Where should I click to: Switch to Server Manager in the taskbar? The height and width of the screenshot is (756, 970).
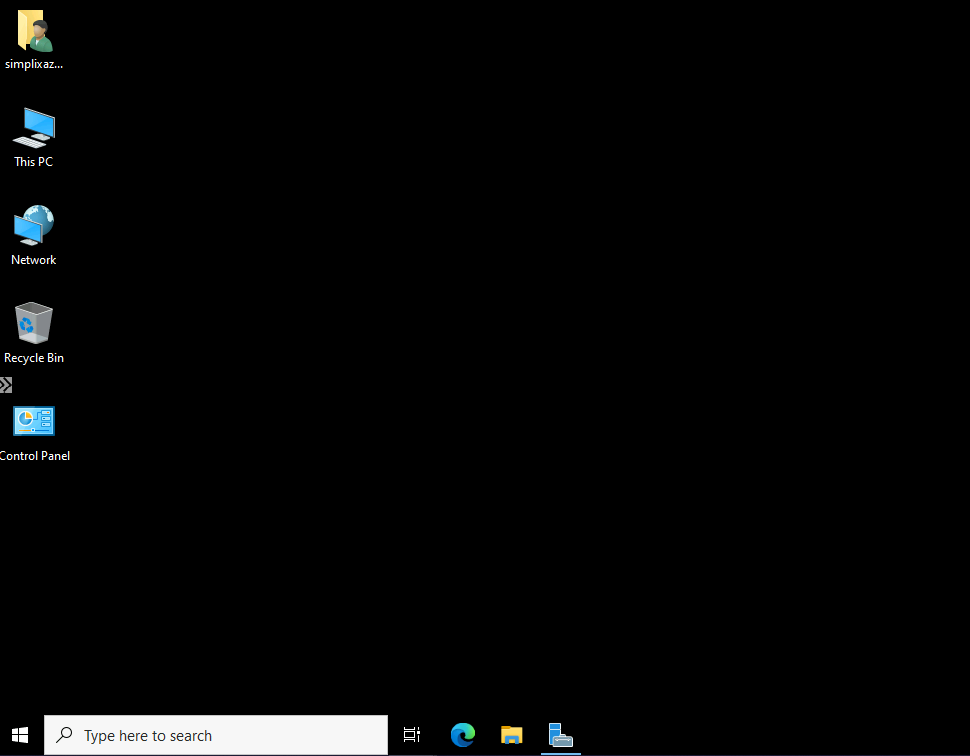560,735
